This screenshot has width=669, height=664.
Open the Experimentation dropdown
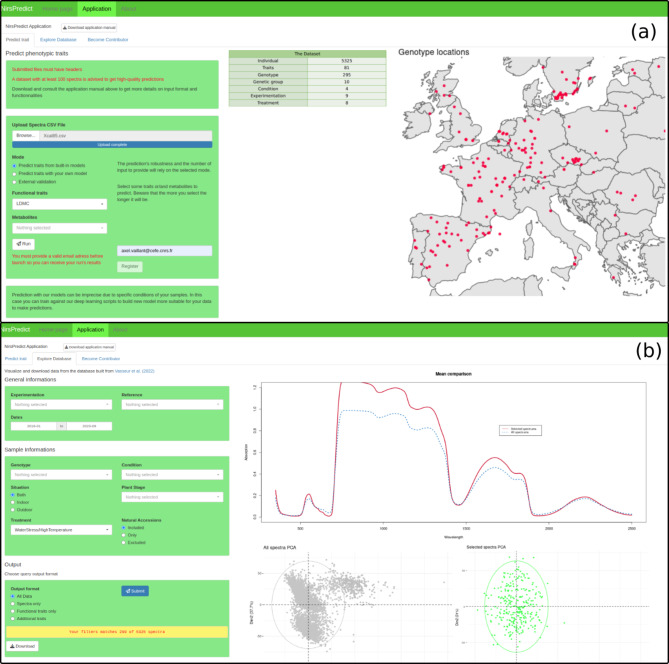tap(60, 405)
